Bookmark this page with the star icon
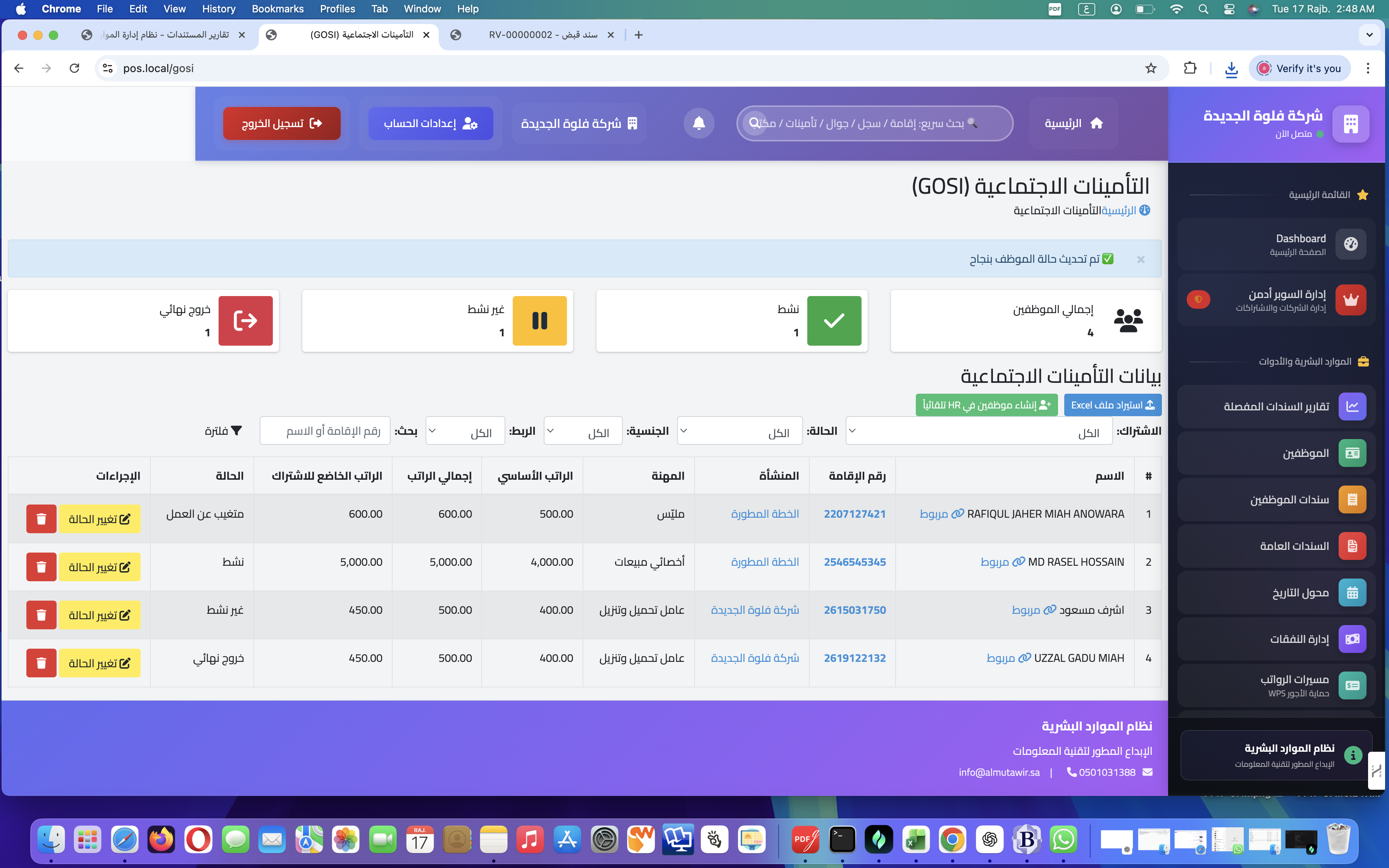The image size is (1389, 868). [1150, 68]
